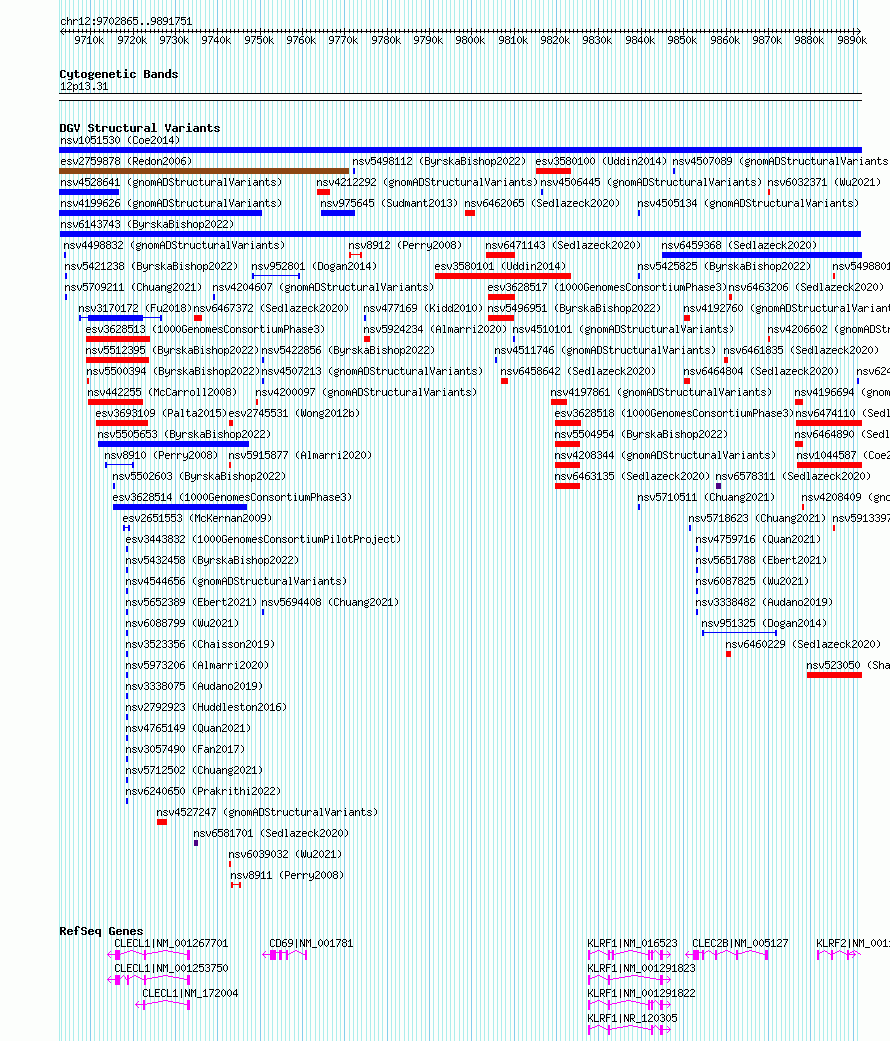The width and height of the screenshot is (890, 1041).
Task: Select esv3628513 1000Genomes Phase3 label
Action: tap(206, 329)
